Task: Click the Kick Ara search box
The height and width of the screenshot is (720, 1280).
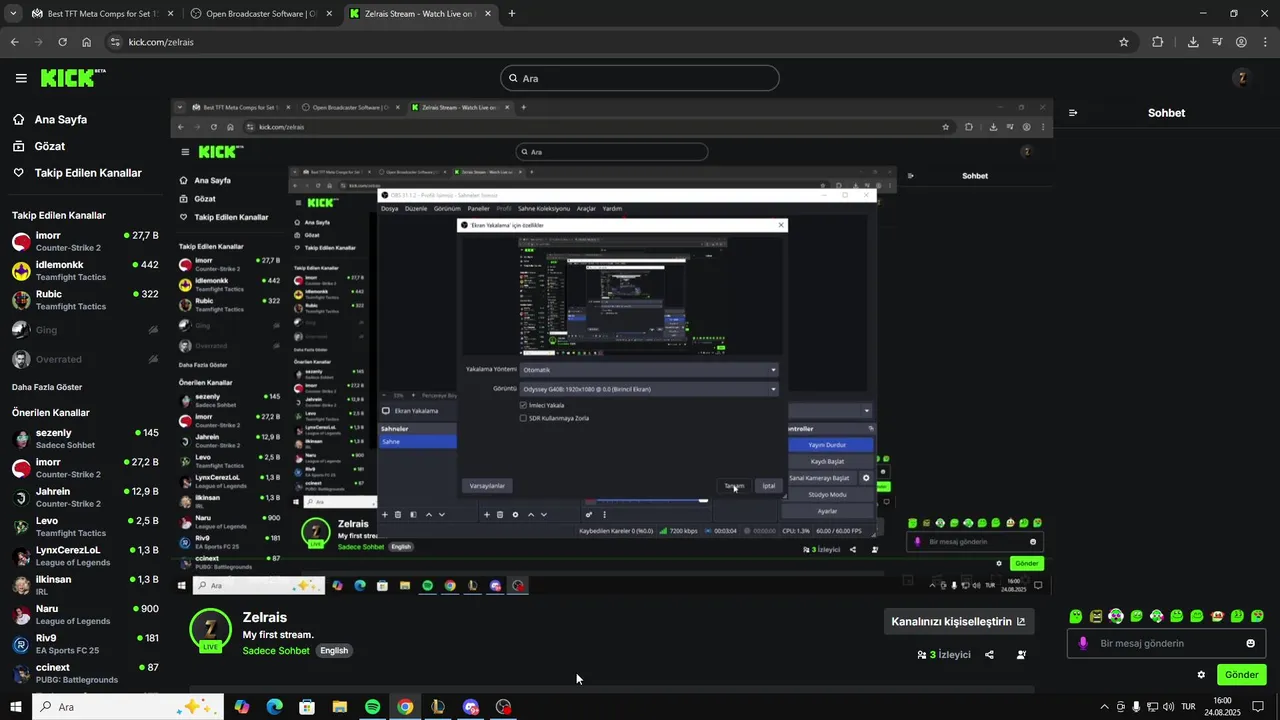Action: pos(640,78)
